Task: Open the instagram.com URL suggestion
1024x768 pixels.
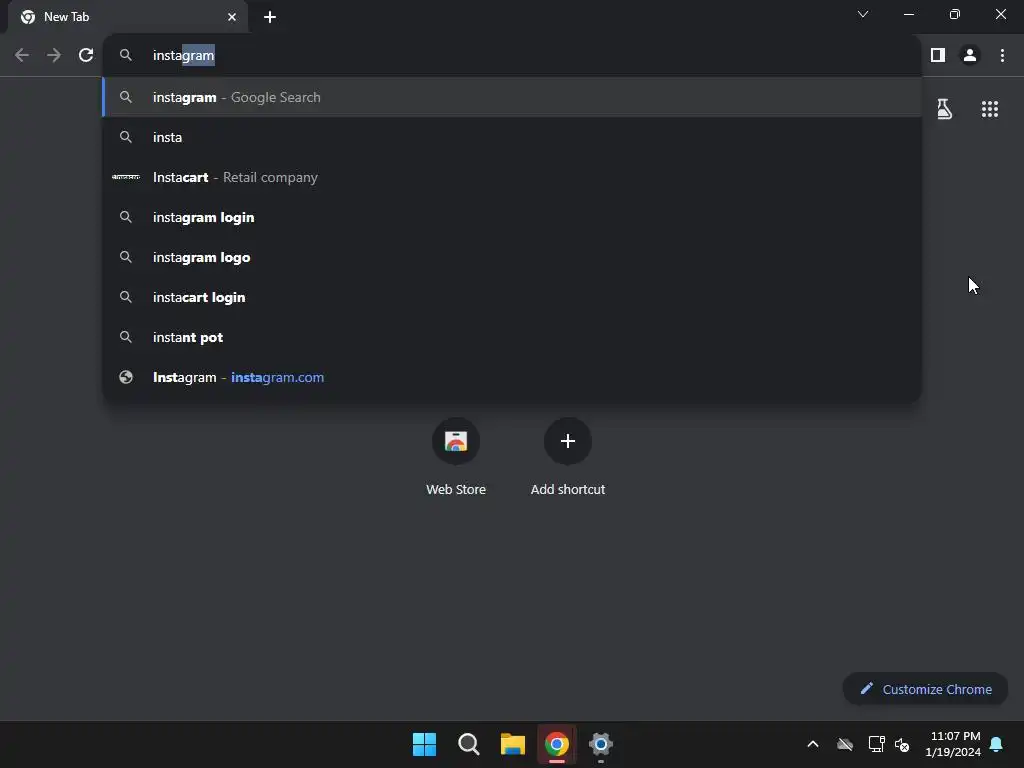Action: pyautogui.click(x=513, y=377)
